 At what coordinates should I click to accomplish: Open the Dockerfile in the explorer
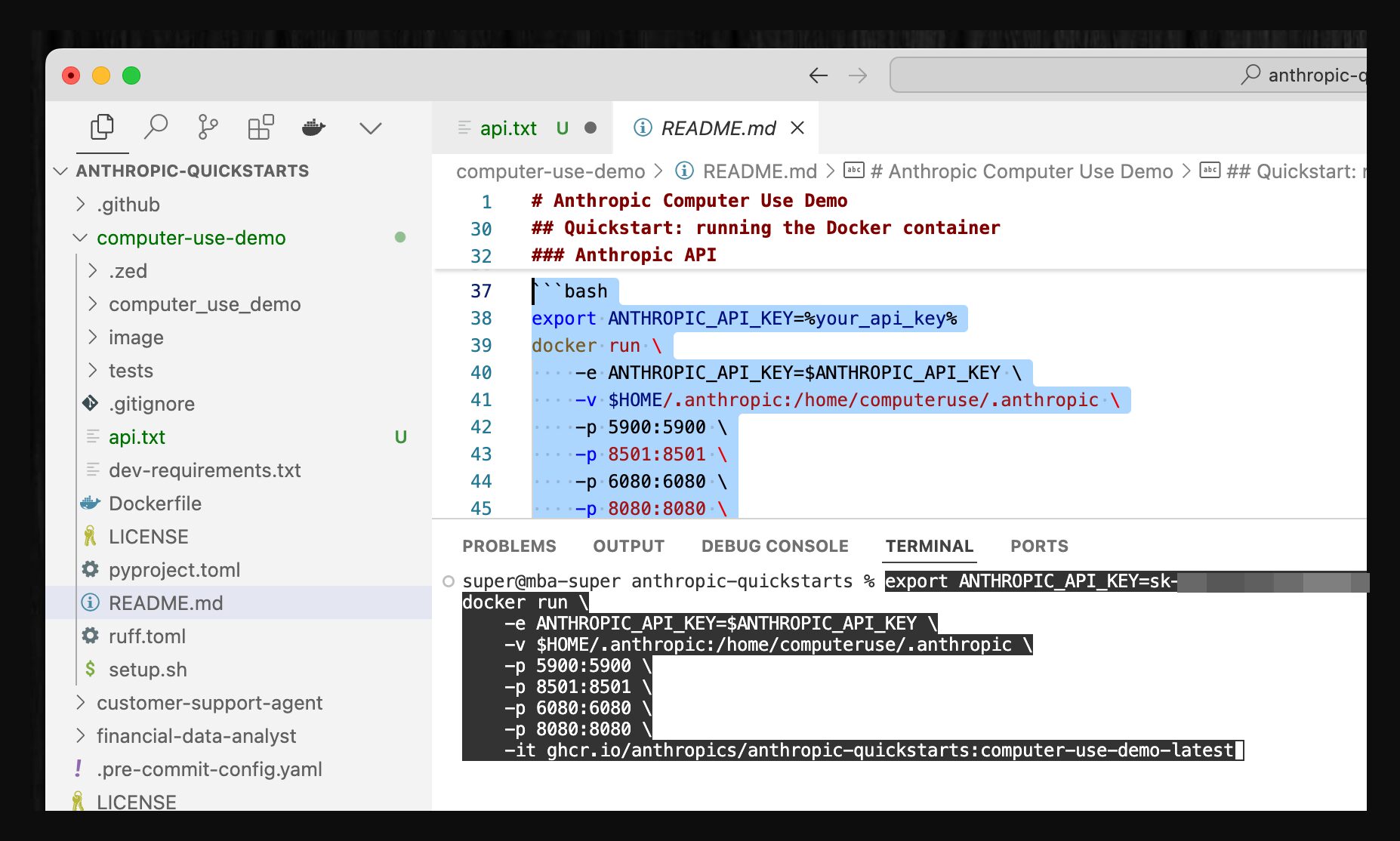click(x=155, y=504)
